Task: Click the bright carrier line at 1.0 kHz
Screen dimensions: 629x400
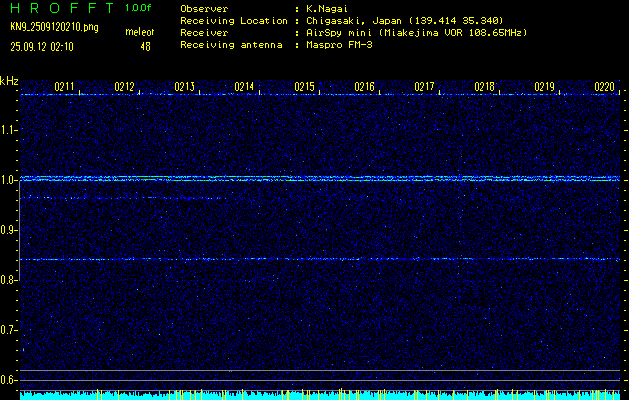Action: (320, 179)
